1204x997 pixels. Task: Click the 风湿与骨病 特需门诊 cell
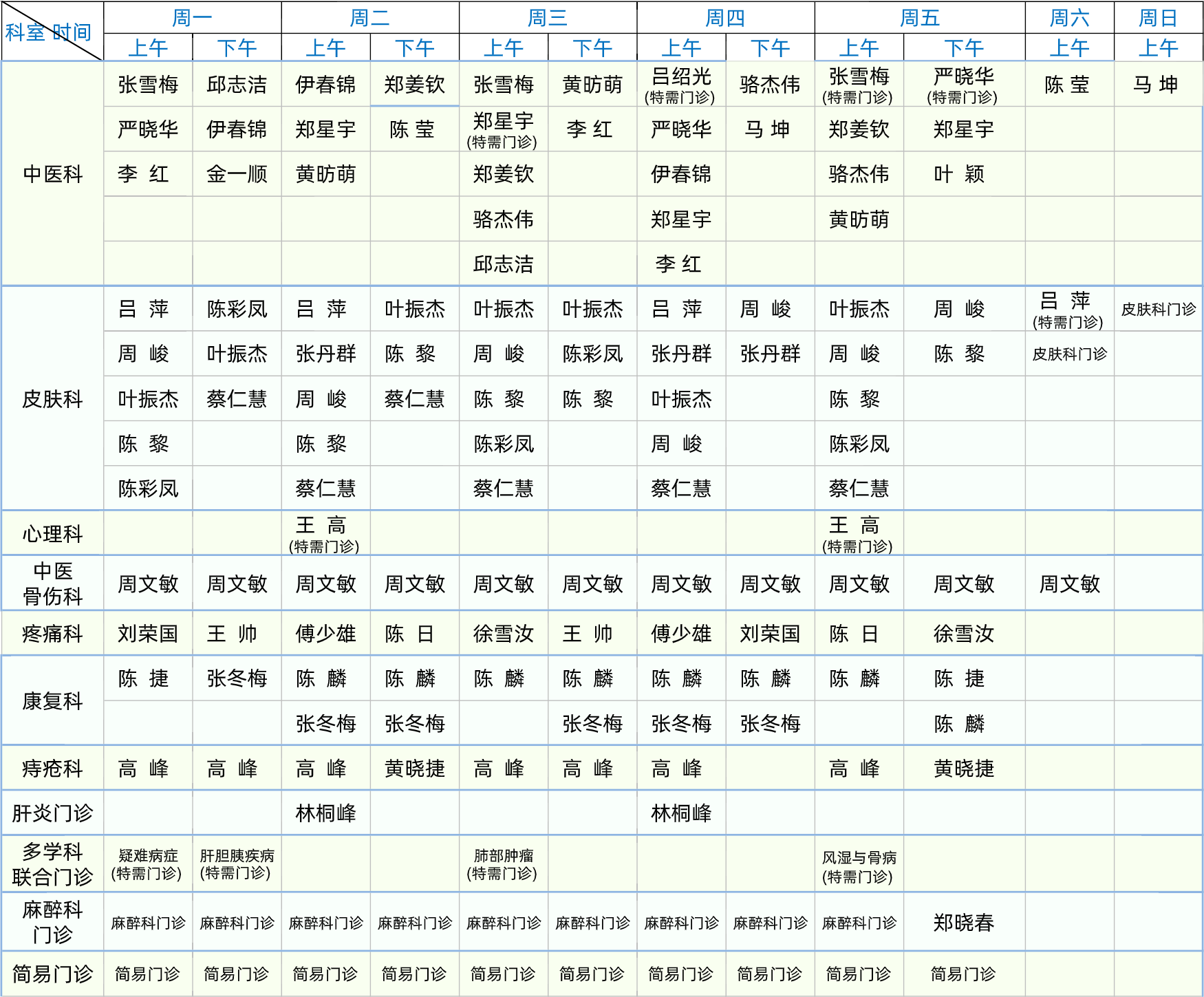pyautogui.click(x=859, y=866)
